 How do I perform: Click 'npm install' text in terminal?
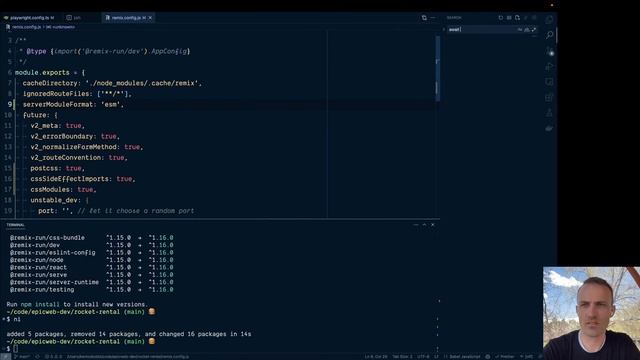click(40, 304)
